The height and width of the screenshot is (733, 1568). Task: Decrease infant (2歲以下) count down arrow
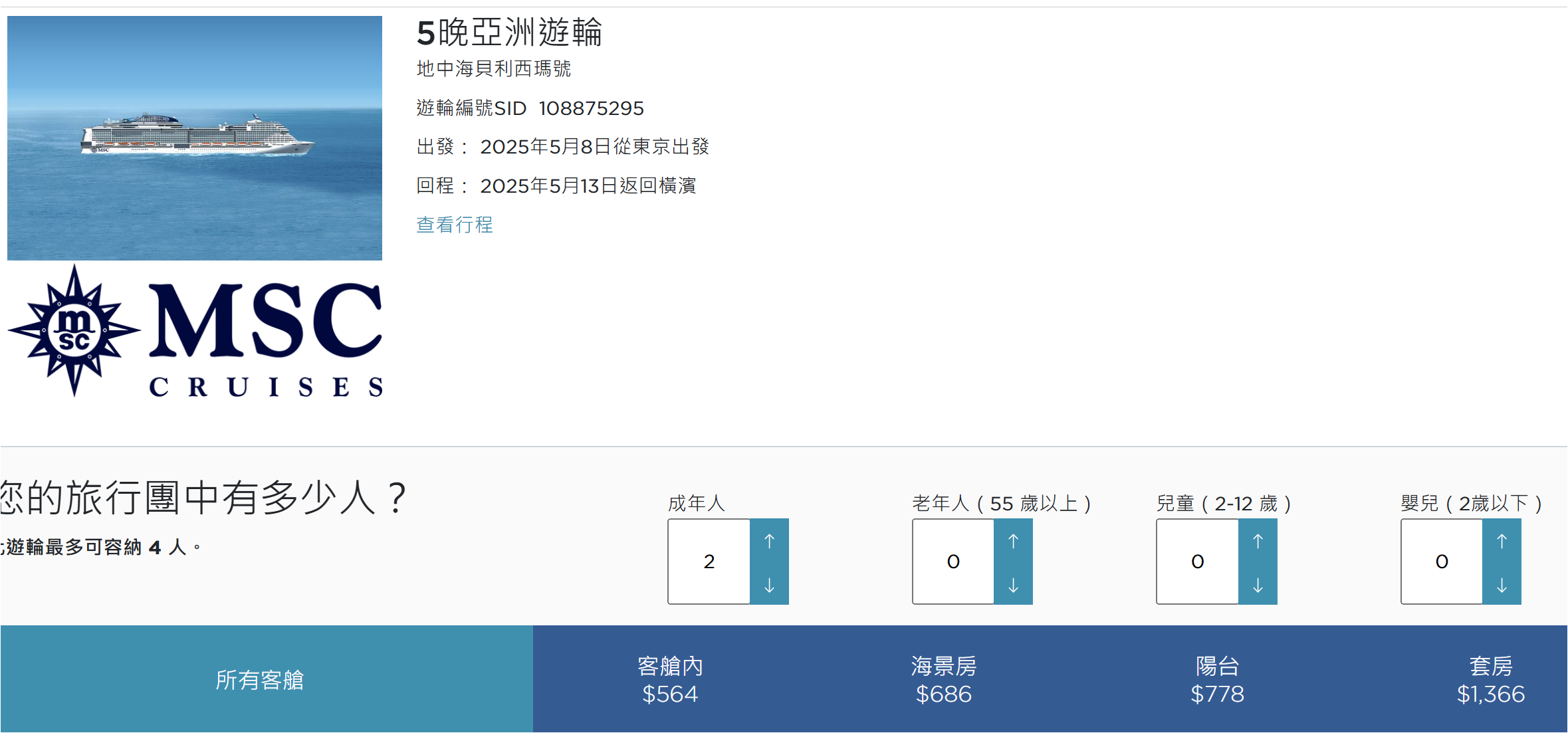(1502, 585)
